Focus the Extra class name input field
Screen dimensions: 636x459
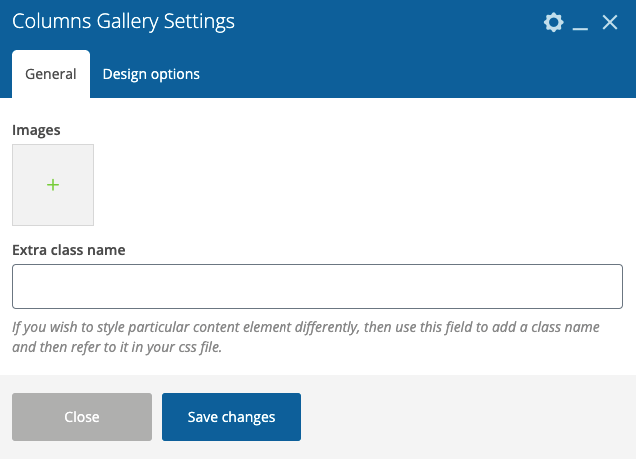point(317,286)
